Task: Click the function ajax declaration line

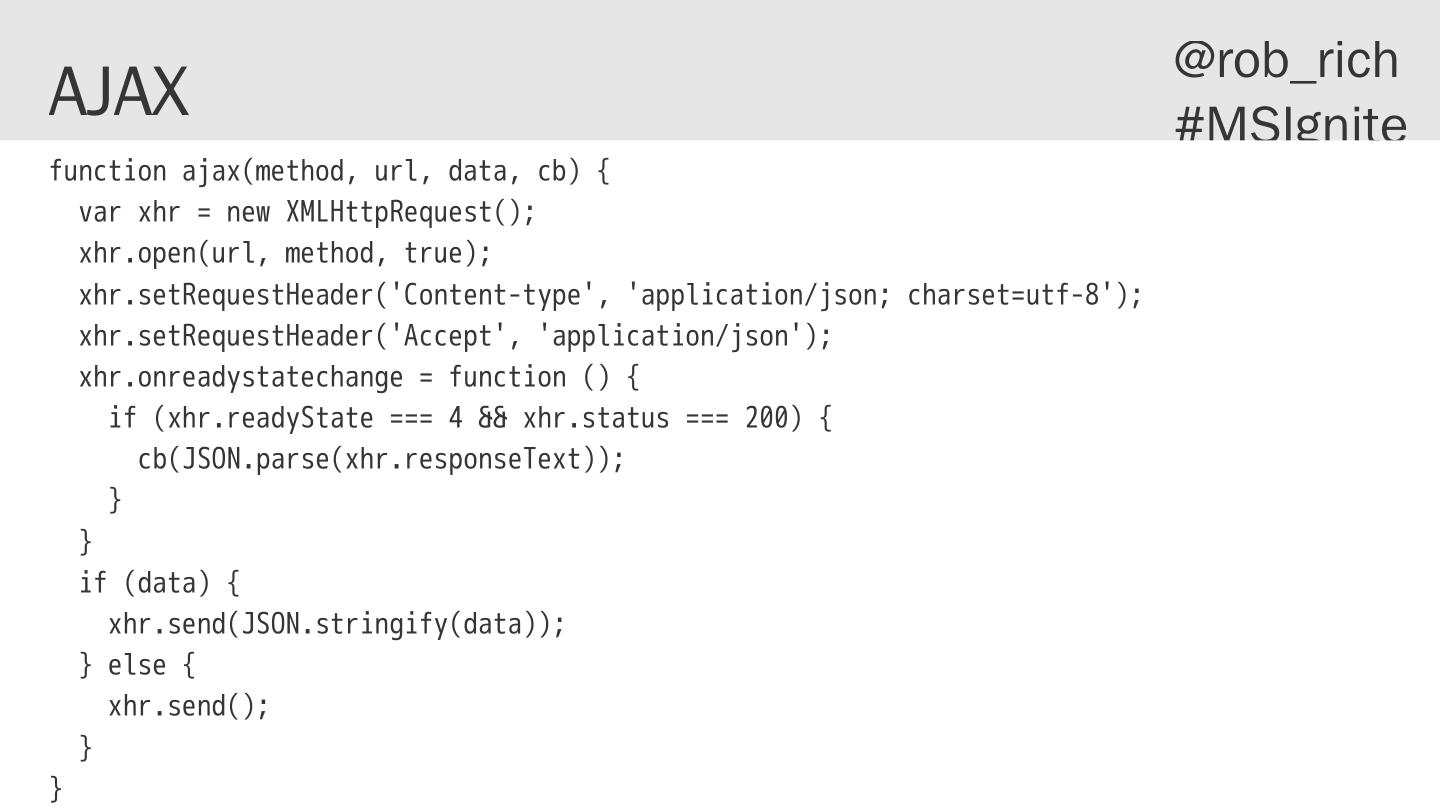Action: pos(329,172)
